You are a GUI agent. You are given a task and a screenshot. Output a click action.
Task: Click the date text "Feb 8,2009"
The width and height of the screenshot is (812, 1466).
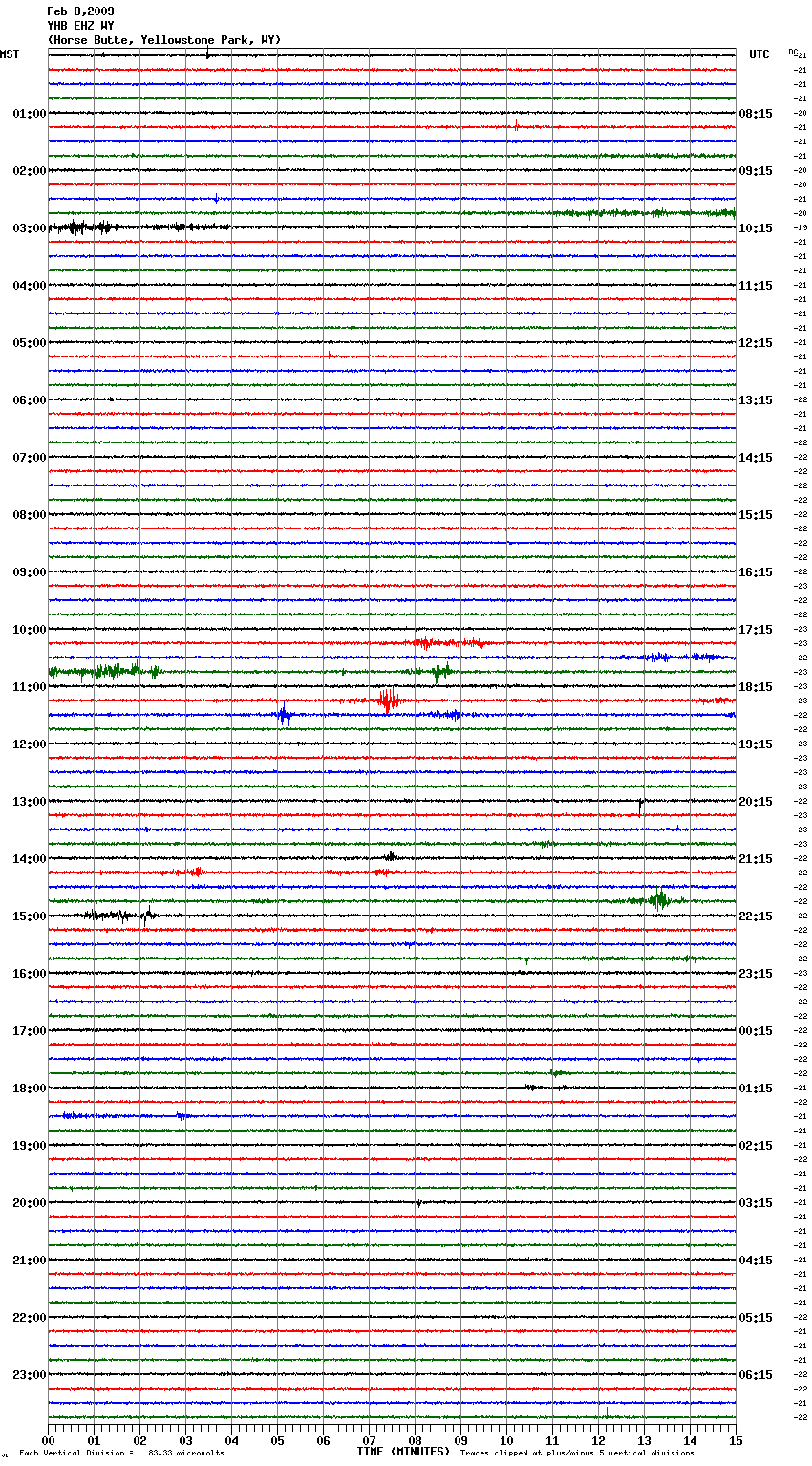[80, 11]
